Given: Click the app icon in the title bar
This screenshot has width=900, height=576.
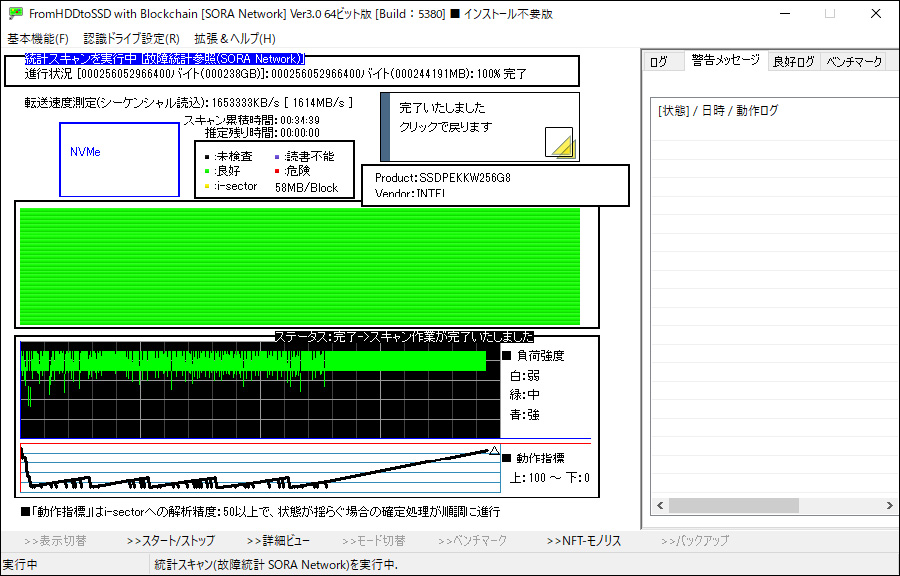Looking at the screenshot, I should tap(15, 13).
